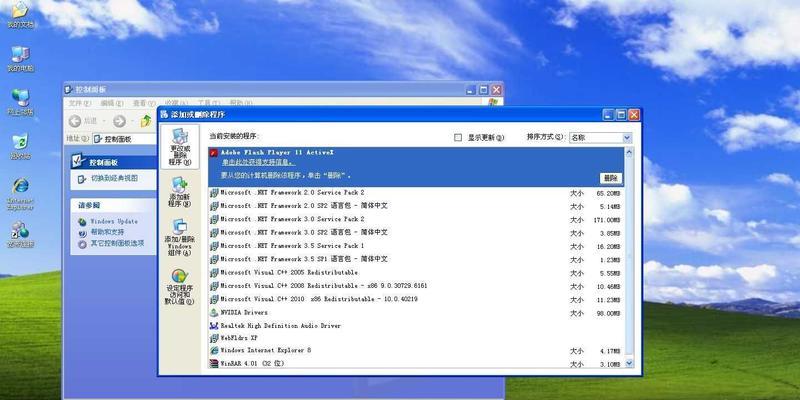Click the 控制面板 address bar field
800x400 pixels.
[x=124, y=139]
